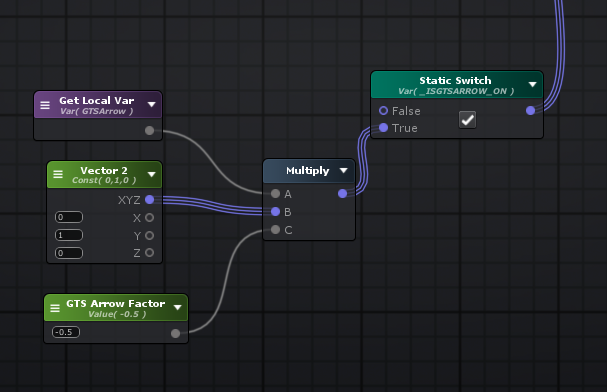Select Multiply input port A
The image size is (607, 392).
tap(275, 193)
